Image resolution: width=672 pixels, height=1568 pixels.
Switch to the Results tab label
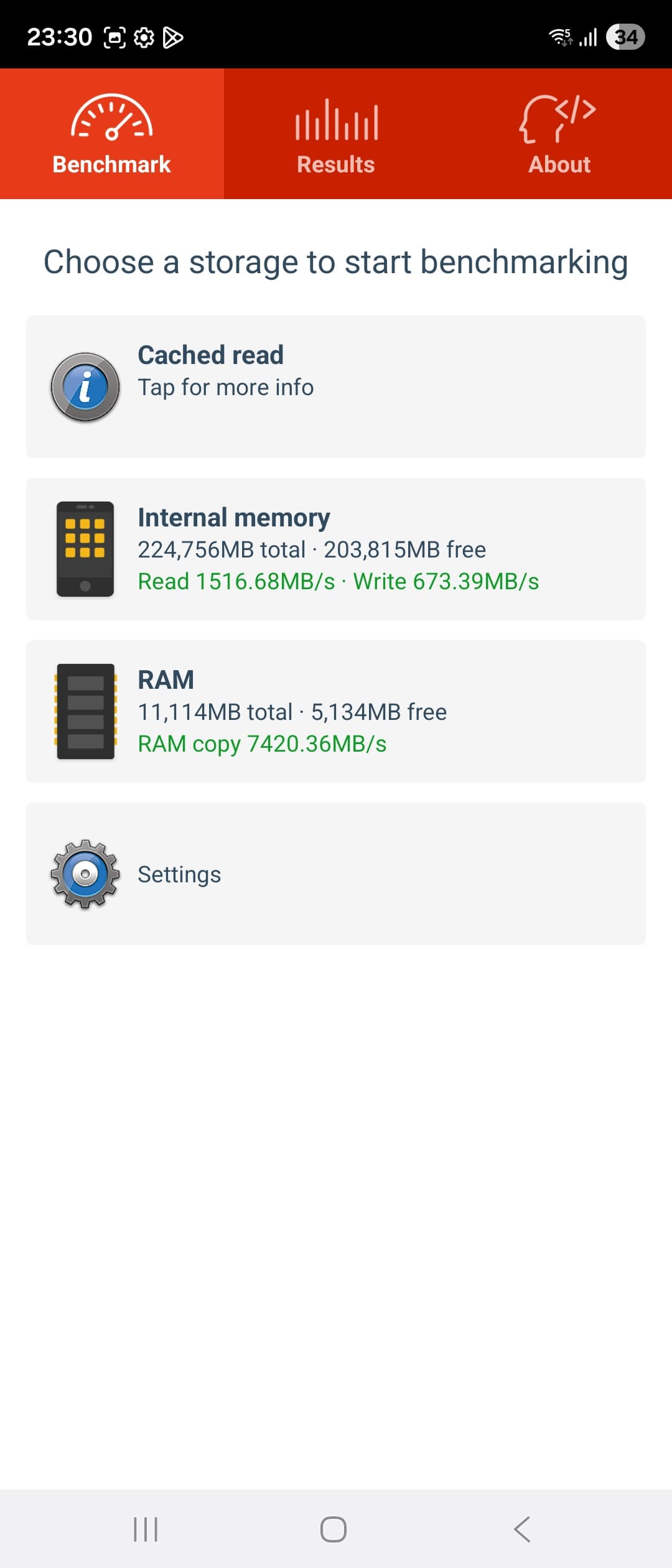coord(336,165)
